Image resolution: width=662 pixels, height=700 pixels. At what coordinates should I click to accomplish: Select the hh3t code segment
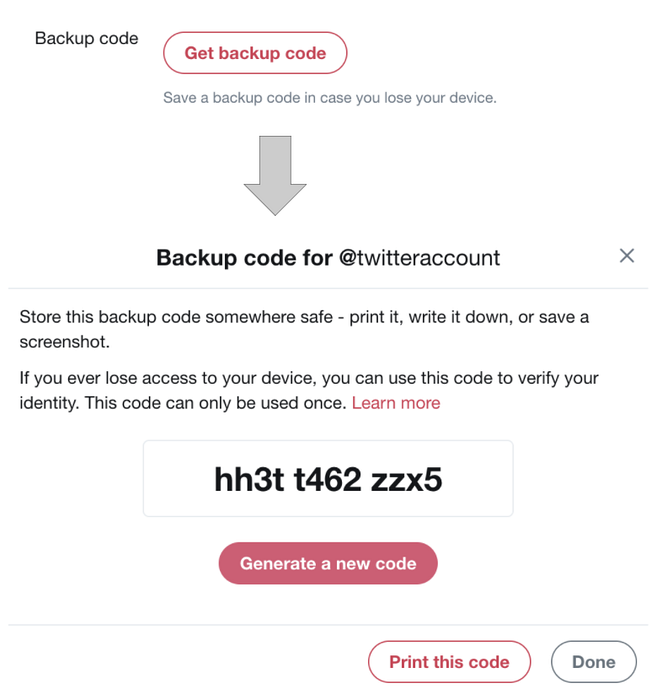pos(249,480)
